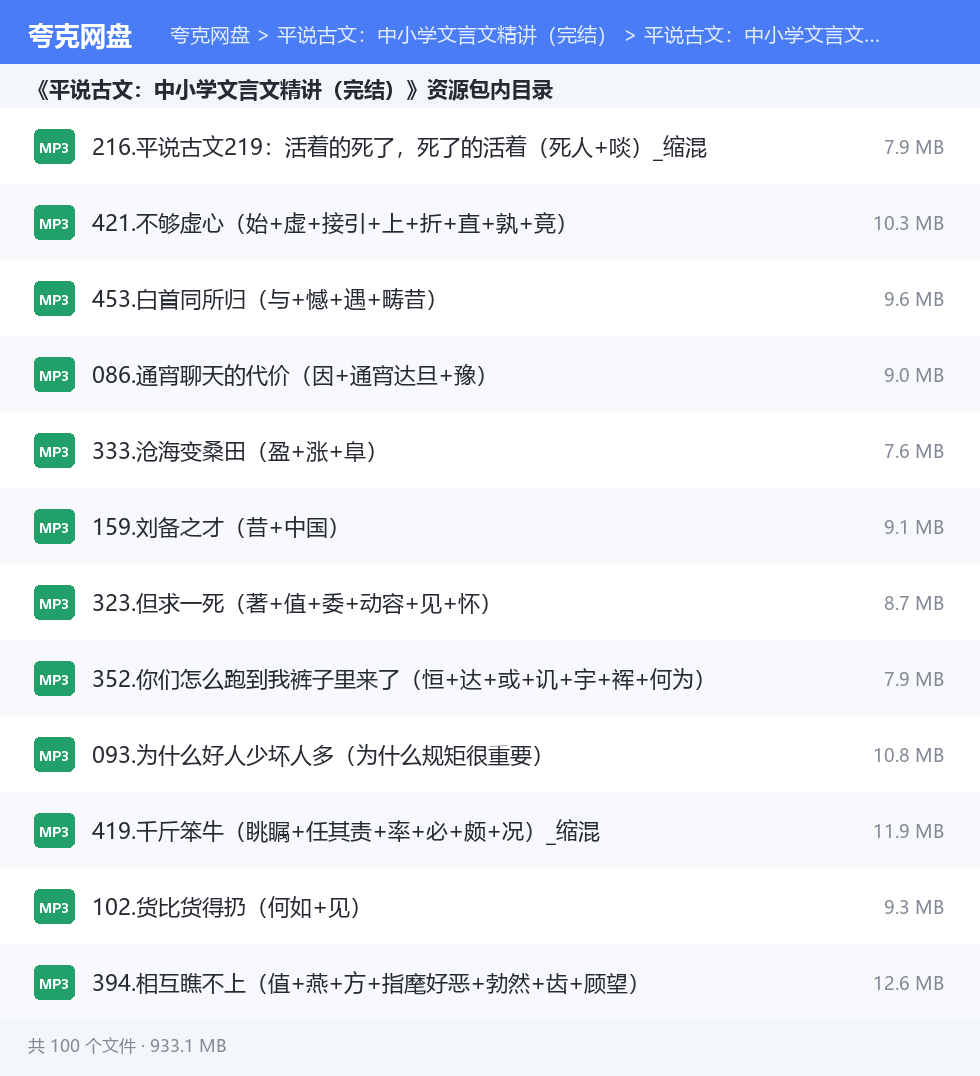Click the 9.1 MB size value

[x=913, y=527]
